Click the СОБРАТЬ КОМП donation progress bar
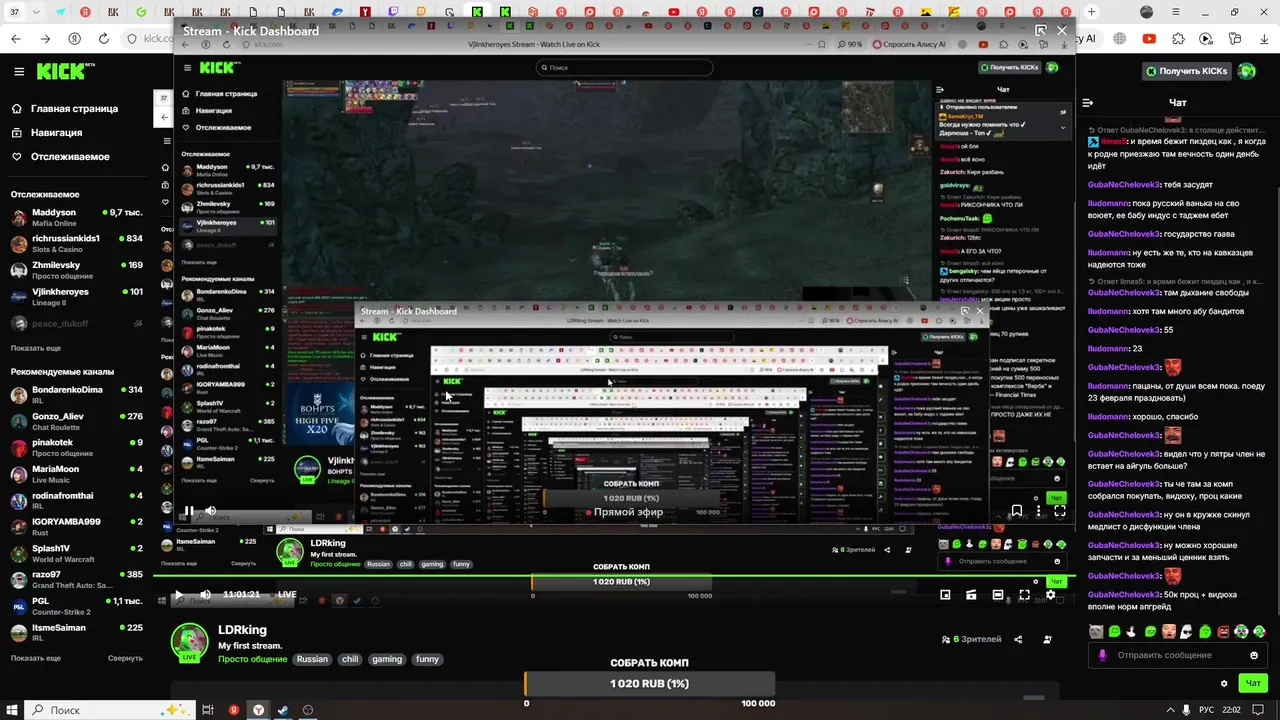Viewport: 1280px width, 720px height. 649,684
